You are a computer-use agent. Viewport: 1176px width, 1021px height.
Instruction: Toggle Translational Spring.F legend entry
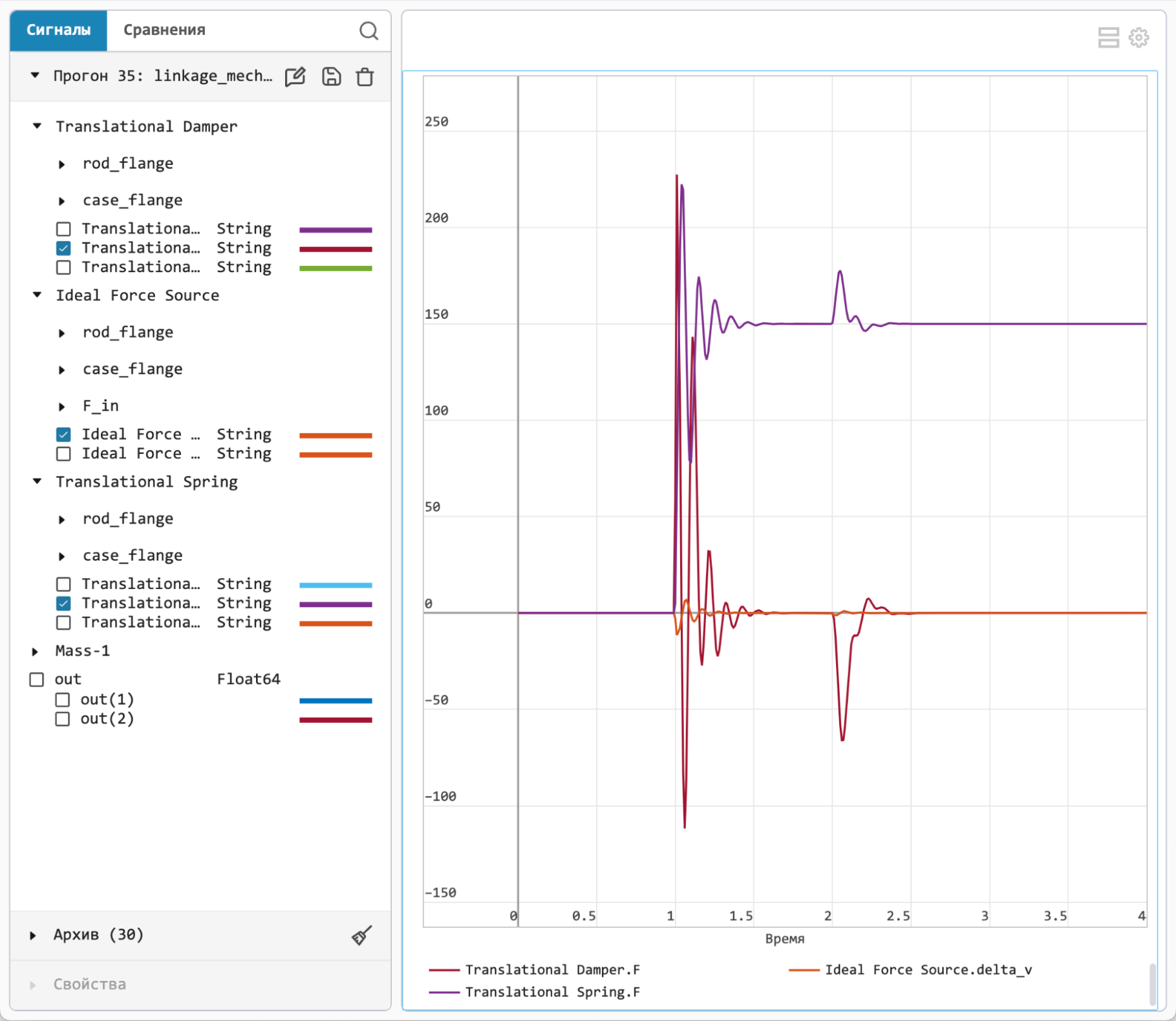coord(535,992)
